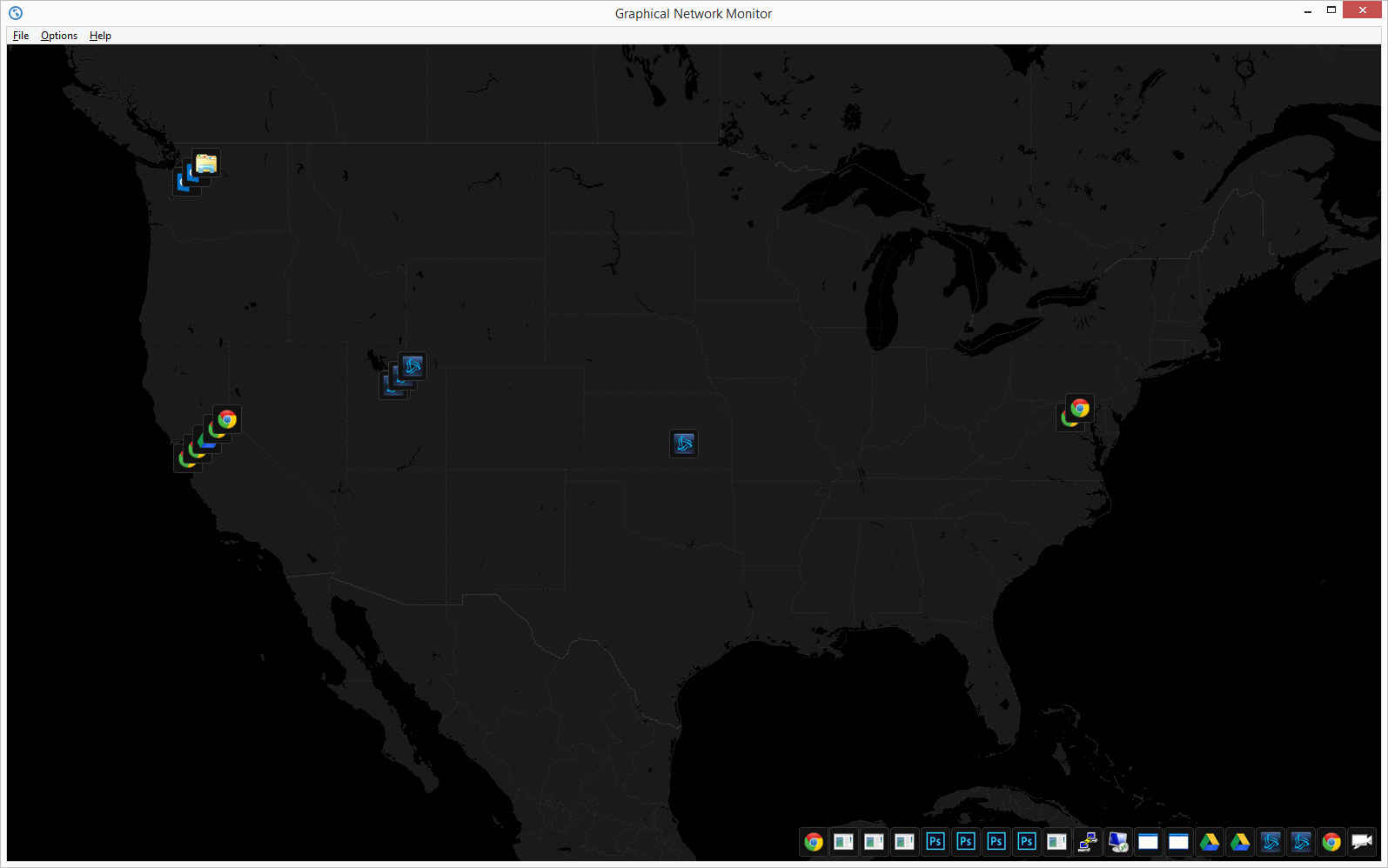
Task: Click the File Explorer icon over Washington state
Action: (x=206, y=163)
